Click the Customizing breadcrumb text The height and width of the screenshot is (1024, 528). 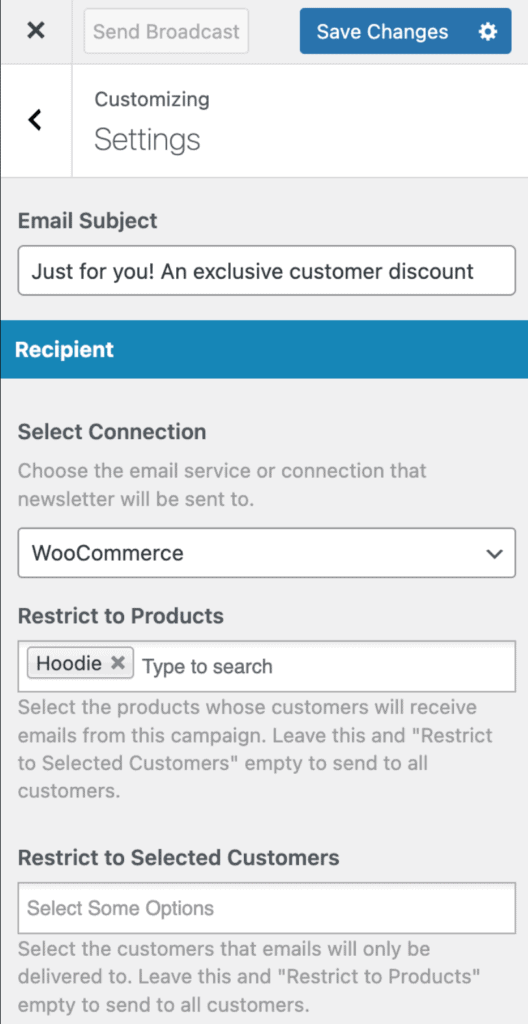coord(152,99)
